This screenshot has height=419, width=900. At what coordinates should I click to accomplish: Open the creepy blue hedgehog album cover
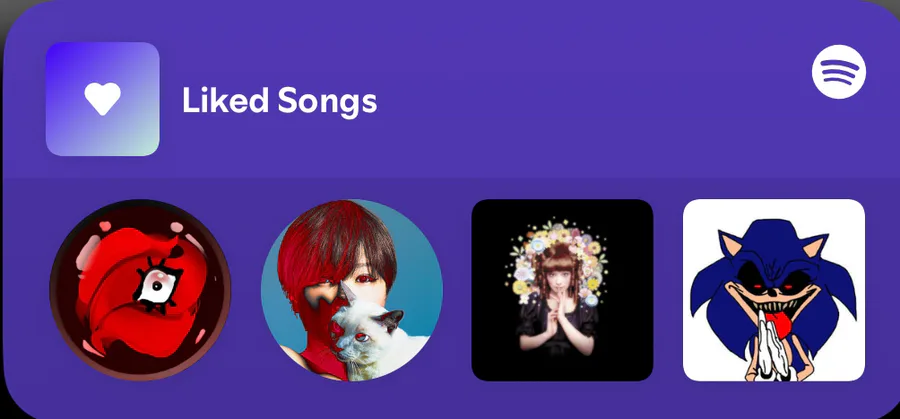coord(774,290)
